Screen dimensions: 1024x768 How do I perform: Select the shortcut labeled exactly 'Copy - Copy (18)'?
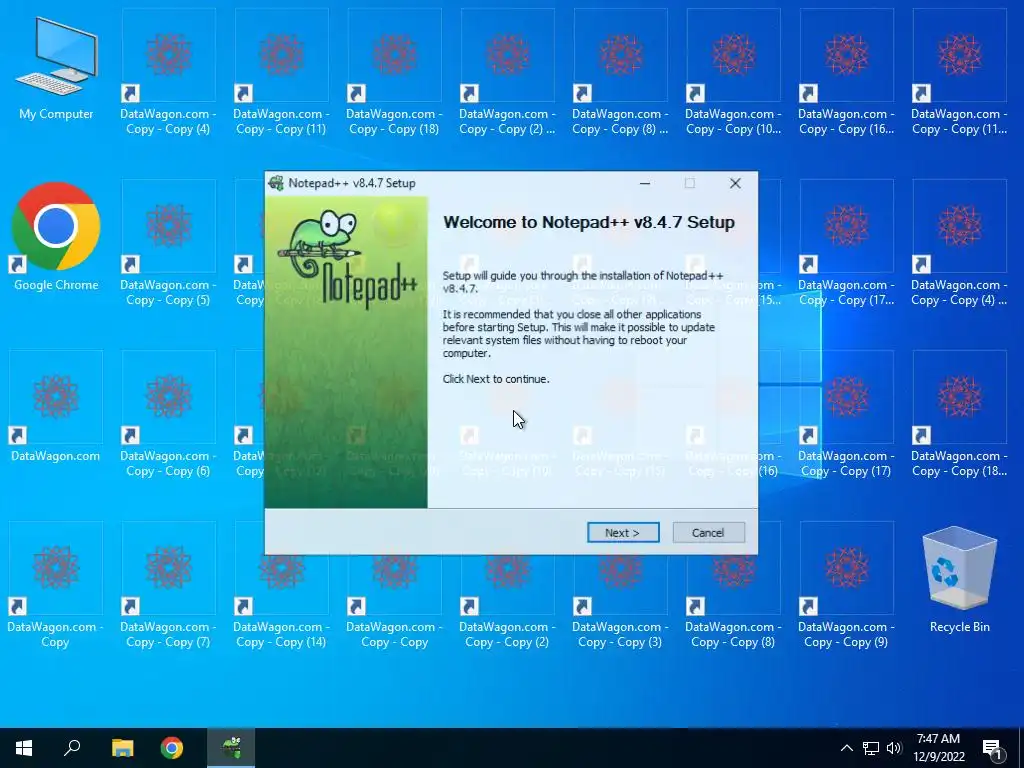(x=394, y=72)
